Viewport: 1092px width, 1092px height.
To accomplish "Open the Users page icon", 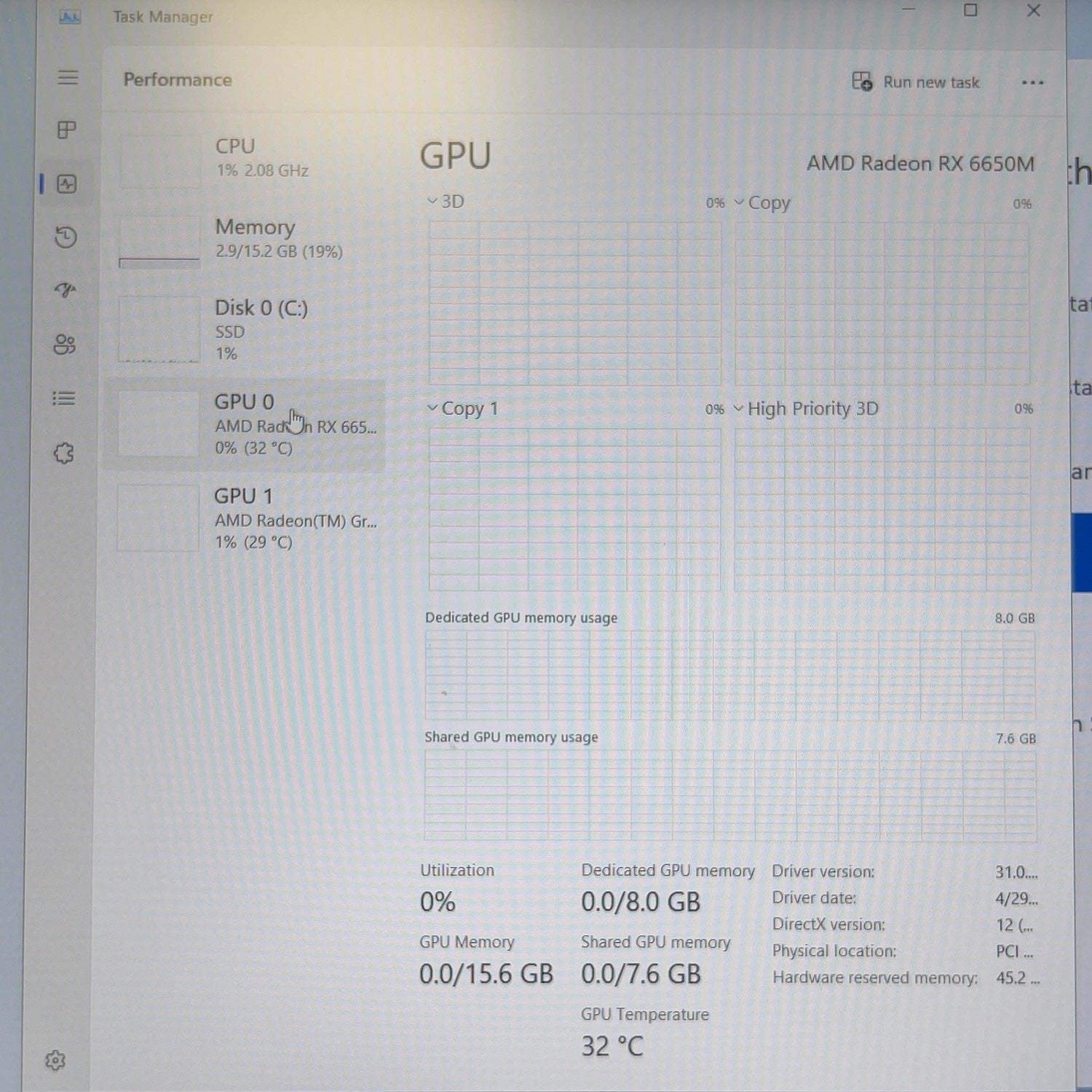I will click(64, 344).
